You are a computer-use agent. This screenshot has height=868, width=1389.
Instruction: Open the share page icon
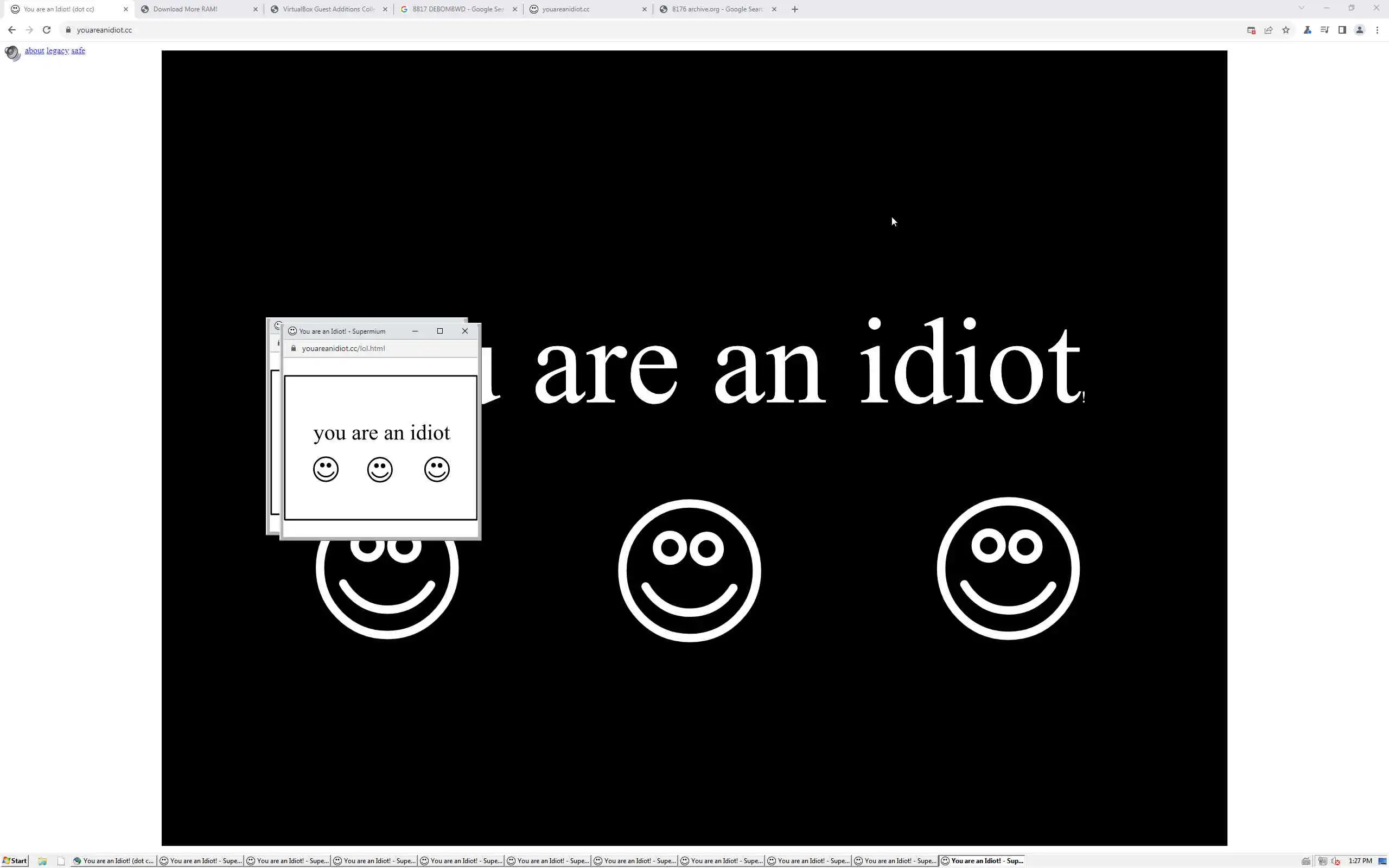1269,30
